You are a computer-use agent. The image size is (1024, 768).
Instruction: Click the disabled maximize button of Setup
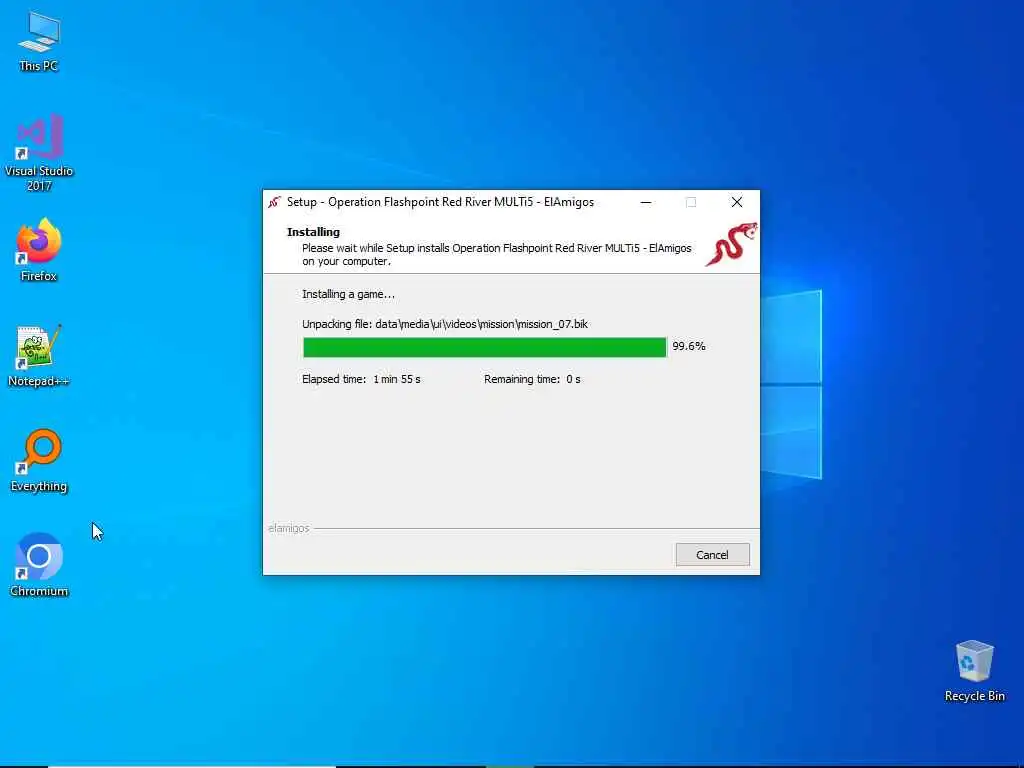pos(691,202)
